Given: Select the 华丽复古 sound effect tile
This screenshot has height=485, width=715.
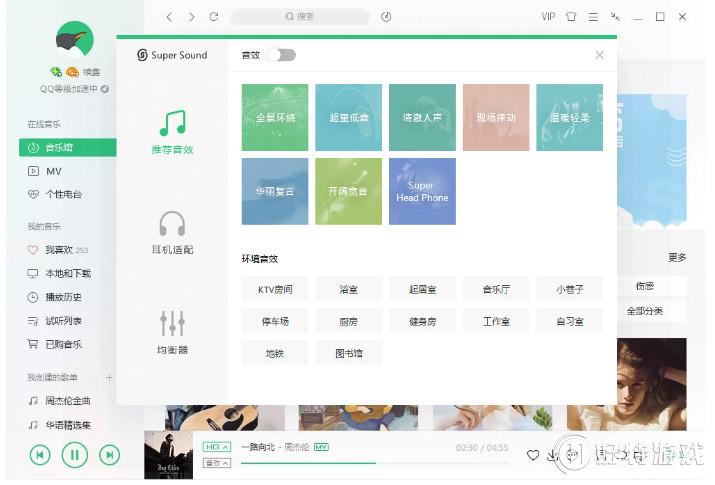Looking at the screenshot, I should (275, 191).
